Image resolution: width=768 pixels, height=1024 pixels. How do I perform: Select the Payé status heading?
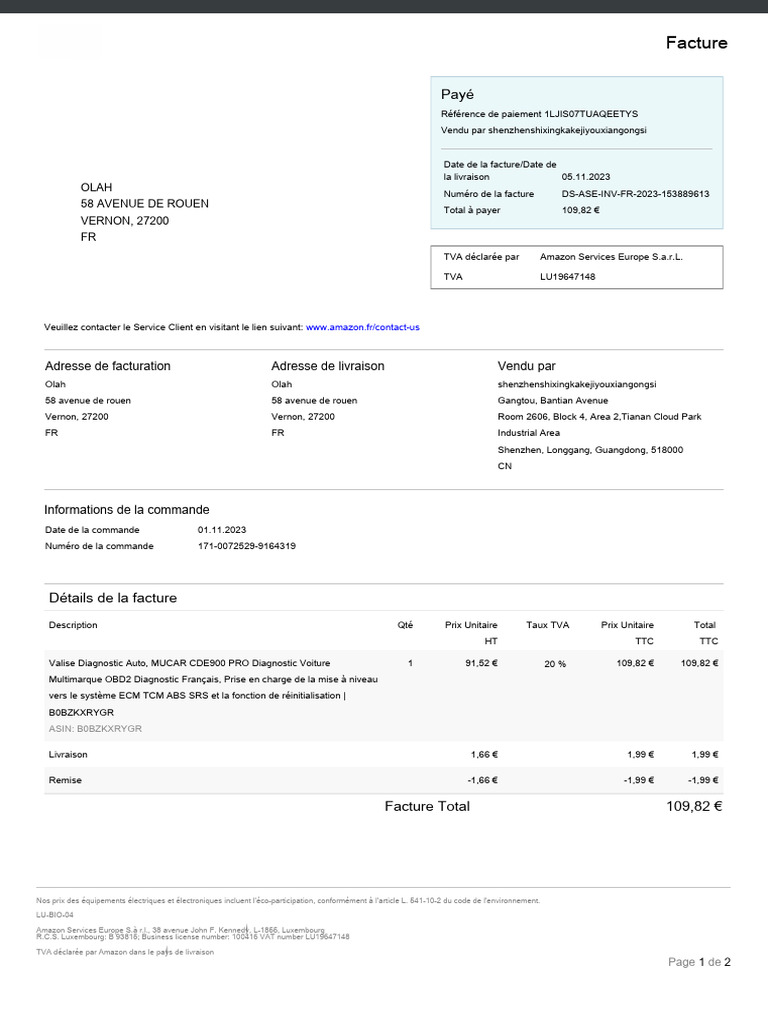tap(457, 95)
